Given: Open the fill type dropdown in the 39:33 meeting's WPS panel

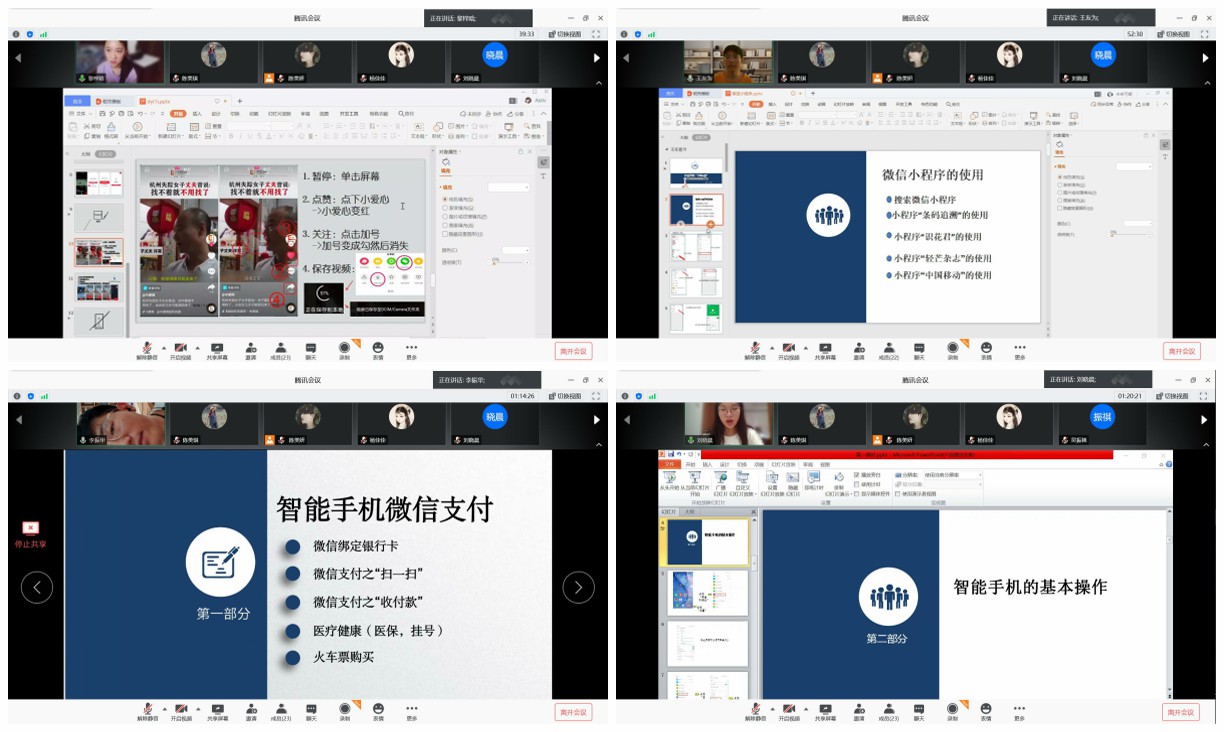Looking at the screenshot, I should click(x=509, y=187).
